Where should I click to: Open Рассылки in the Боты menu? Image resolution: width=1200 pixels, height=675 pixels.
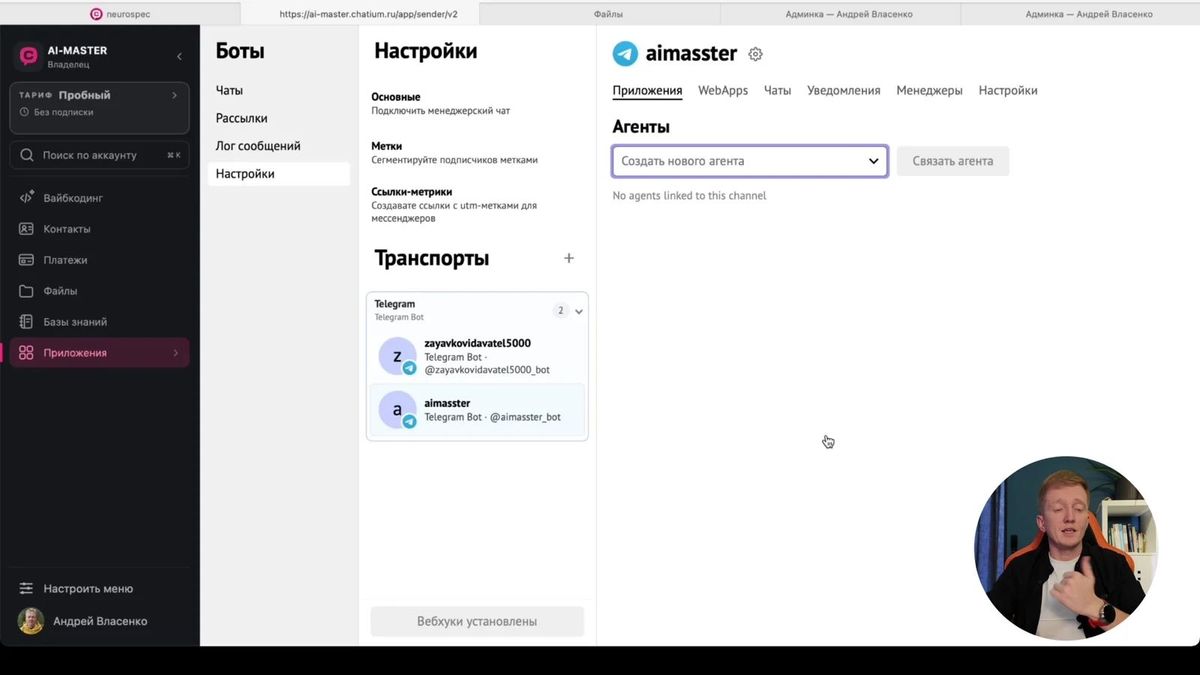coord(242,118)
